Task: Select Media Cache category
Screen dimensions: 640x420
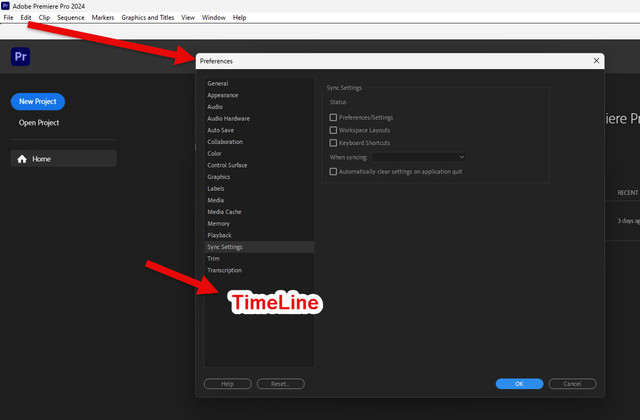Action: click(x=259, y=212)
